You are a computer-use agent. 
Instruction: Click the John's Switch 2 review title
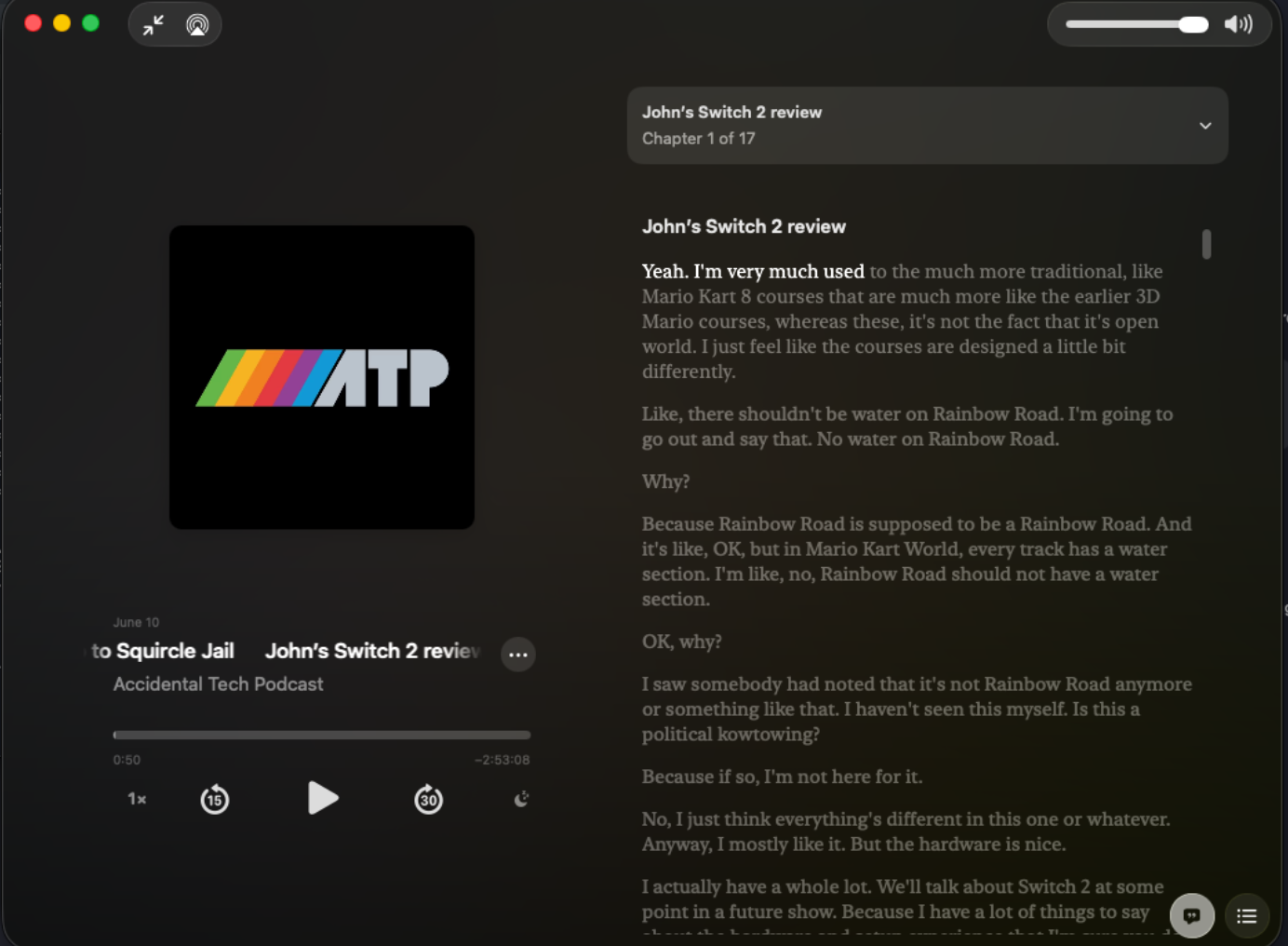(x=373, y=651)
